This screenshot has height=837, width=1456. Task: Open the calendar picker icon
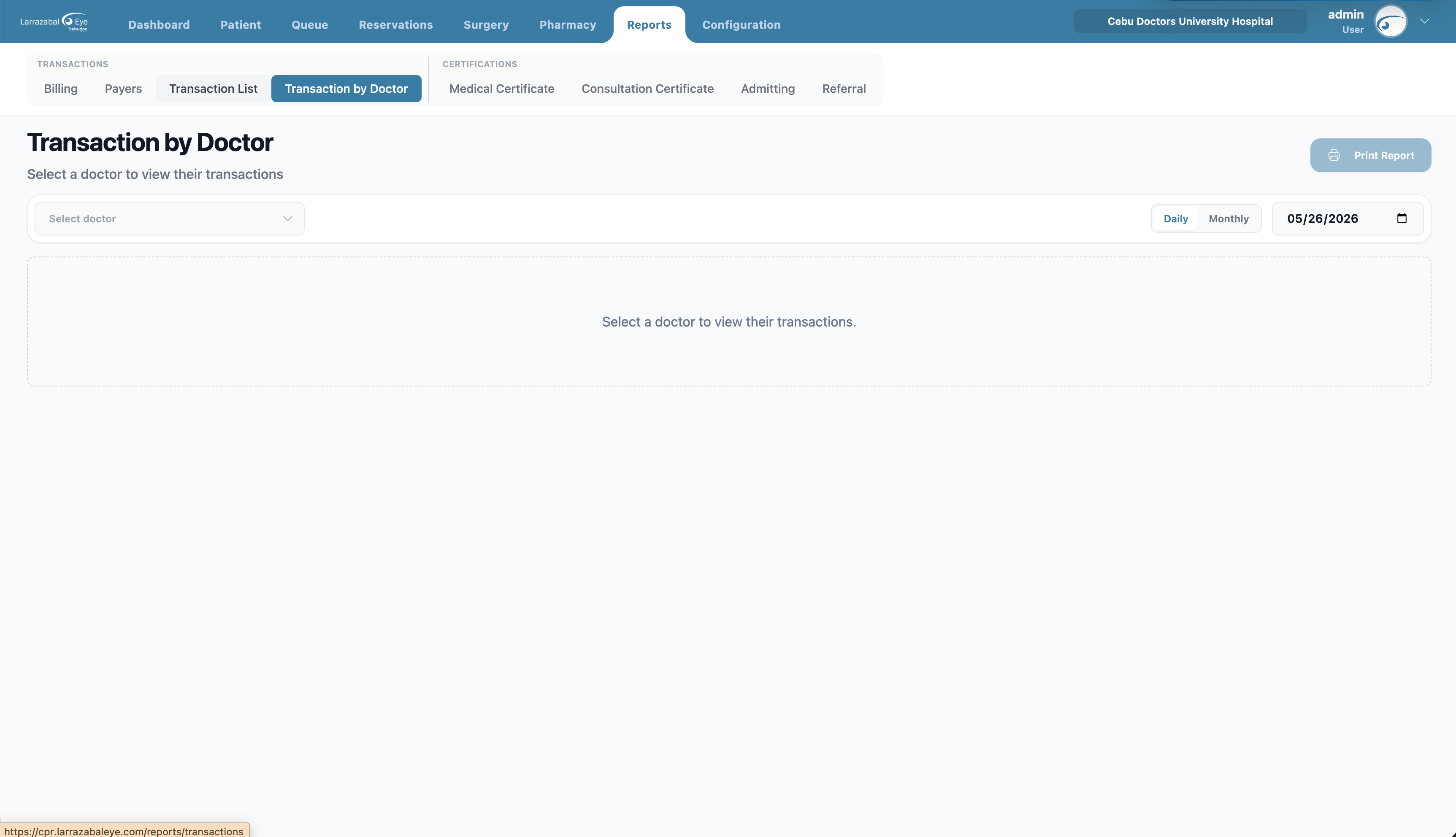[1402, 219]
